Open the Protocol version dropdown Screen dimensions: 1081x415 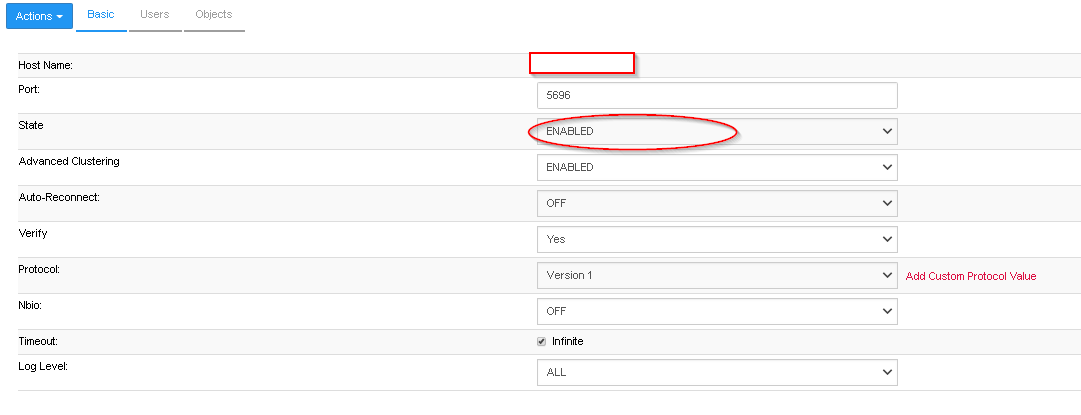[717, 275]
